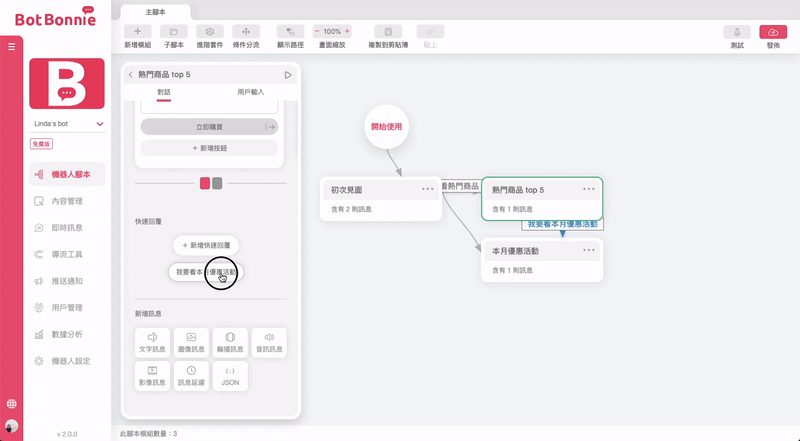Open 內容管理 in the sidebar
The image size is (800, 441).
tap(67, 201)
